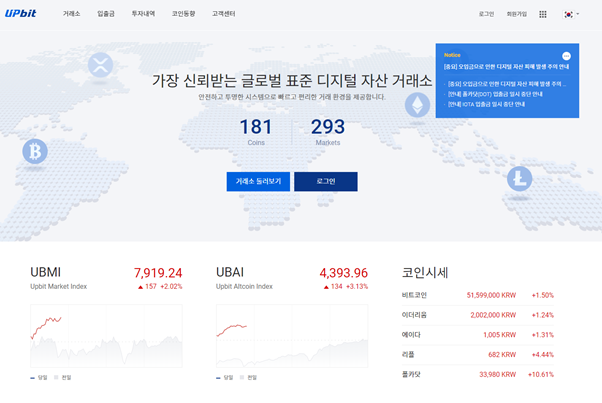Click the 181 Coins counter
The width and height of the screenshot is (602, 403).
tap(256, 132)
